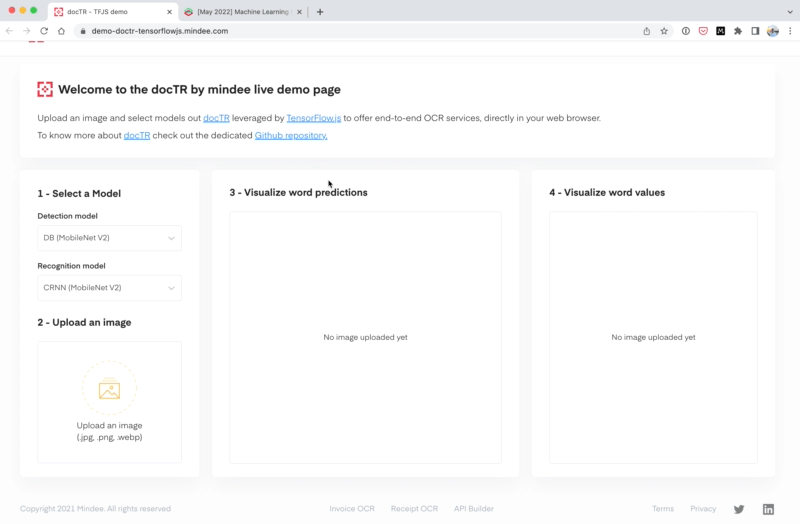800x524 pixels.
Task: Click the word values empty panel
Action: click(653, 337)
